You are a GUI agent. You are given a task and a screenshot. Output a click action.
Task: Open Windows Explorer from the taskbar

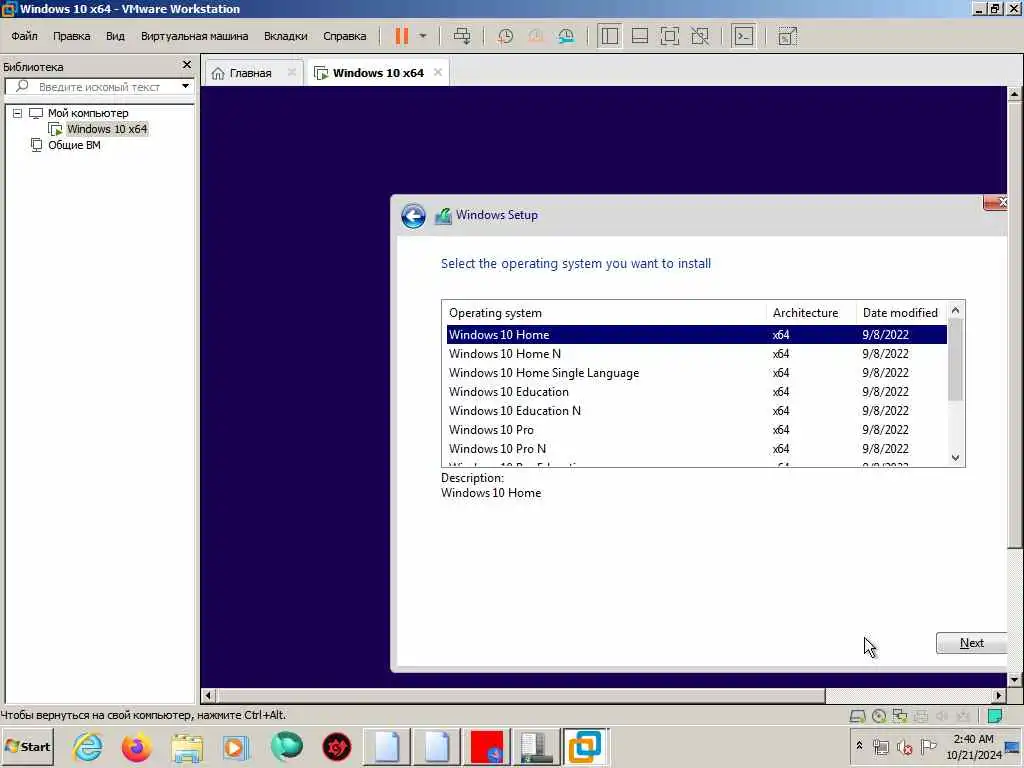[x=187, y=746]
